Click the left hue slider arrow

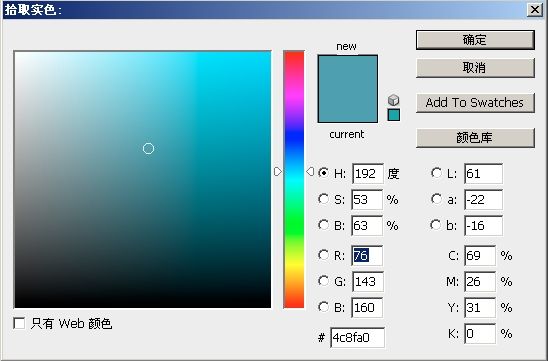click(x=278, y=172)
